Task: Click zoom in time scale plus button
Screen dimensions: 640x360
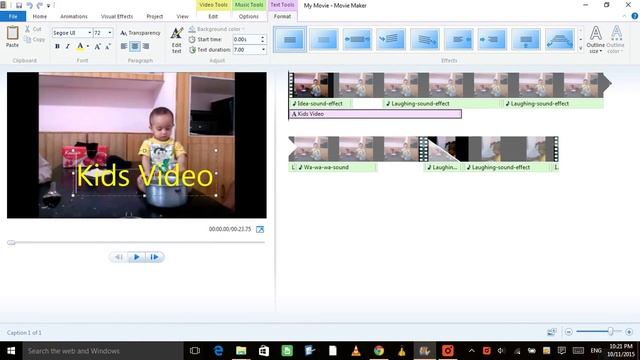Action: tap(629, 332)
